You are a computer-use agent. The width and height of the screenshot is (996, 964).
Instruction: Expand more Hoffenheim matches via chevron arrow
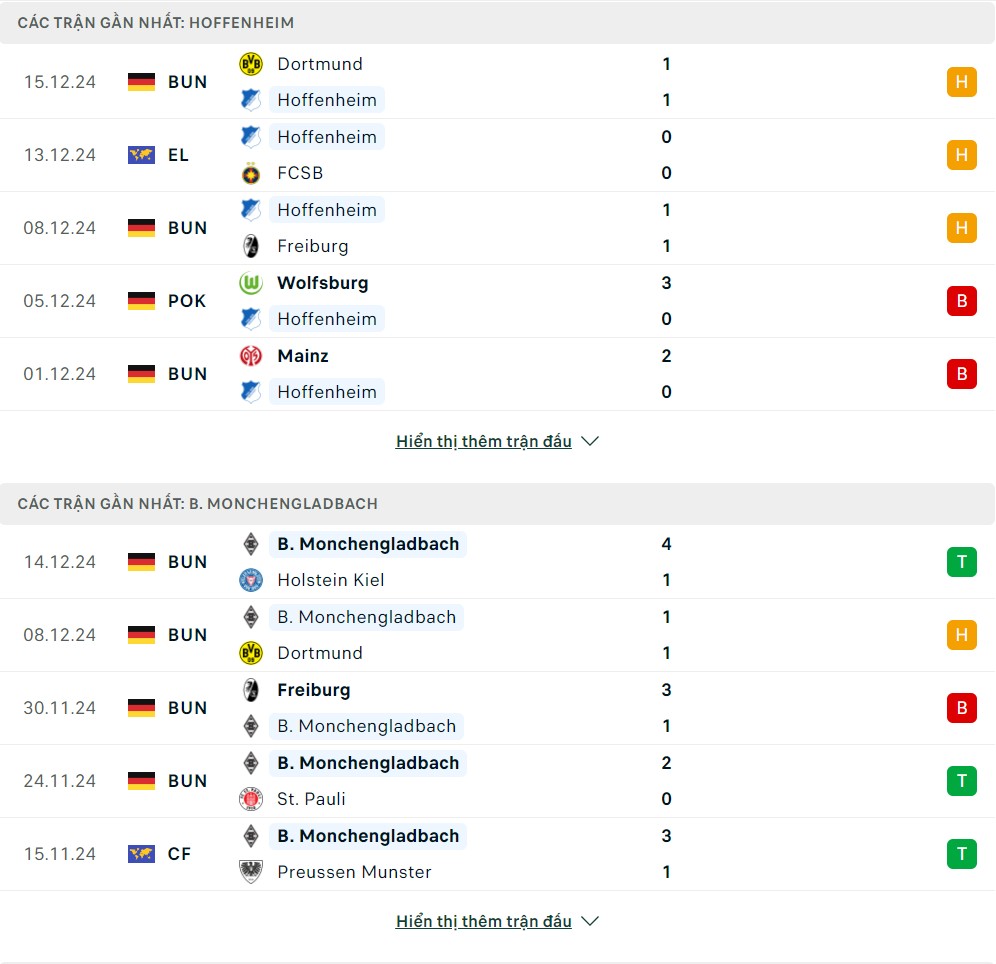point(590,441)
